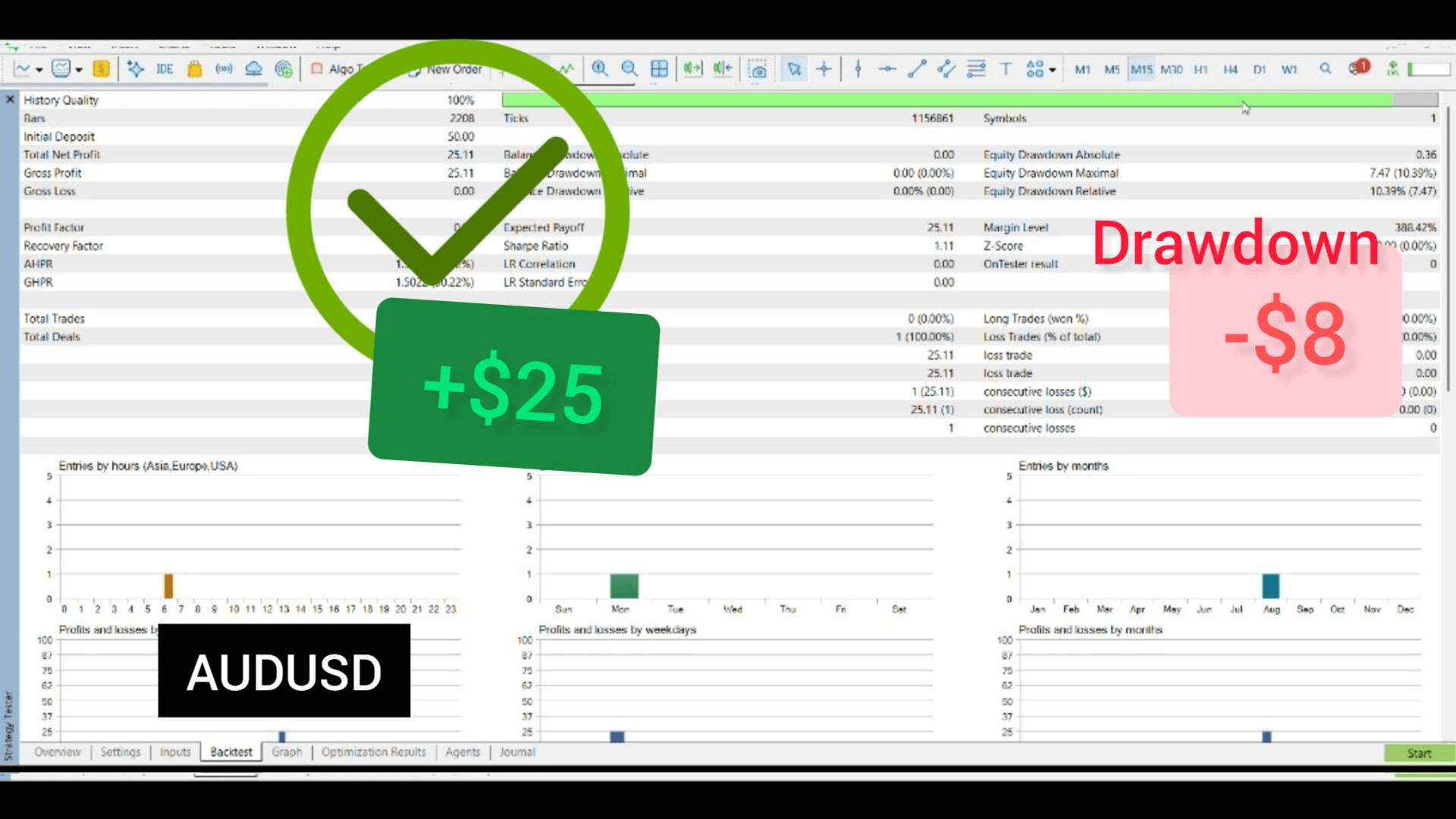The image size is (1456, 819).
Task: Zoom out on the chart
Action: [x=629, y=69]
